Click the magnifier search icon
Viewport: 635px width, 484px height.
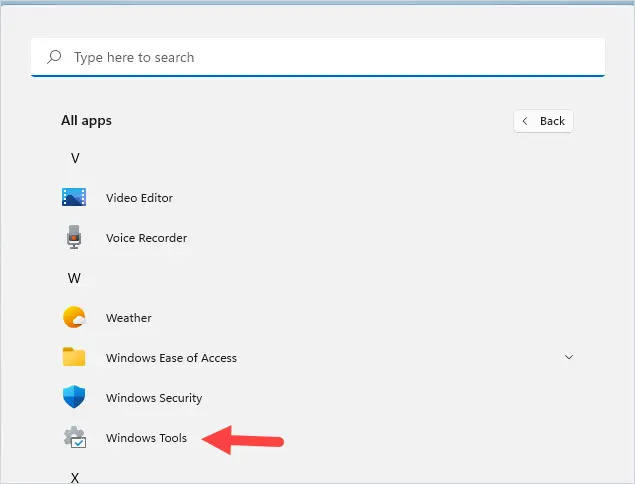pyautogui.click(x=54, y=57)
